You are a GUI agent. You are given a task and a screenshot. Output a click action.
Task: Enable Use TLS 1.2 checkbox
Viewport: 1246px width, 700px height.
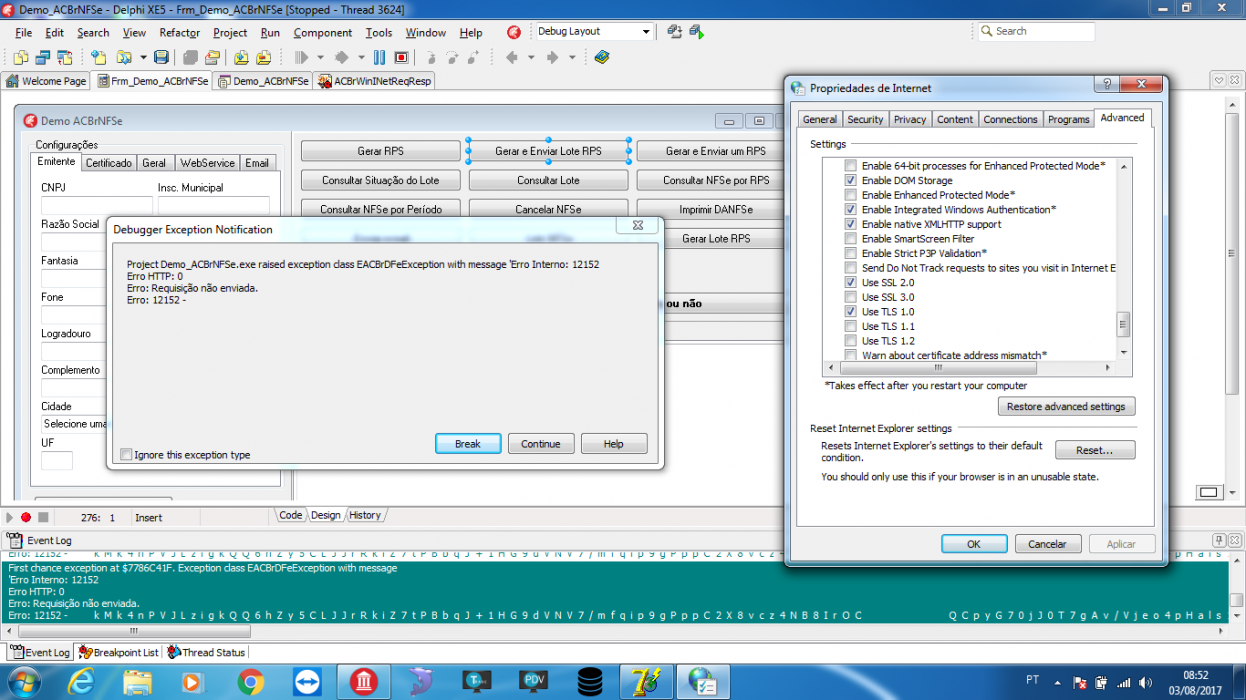pos(851,341)
